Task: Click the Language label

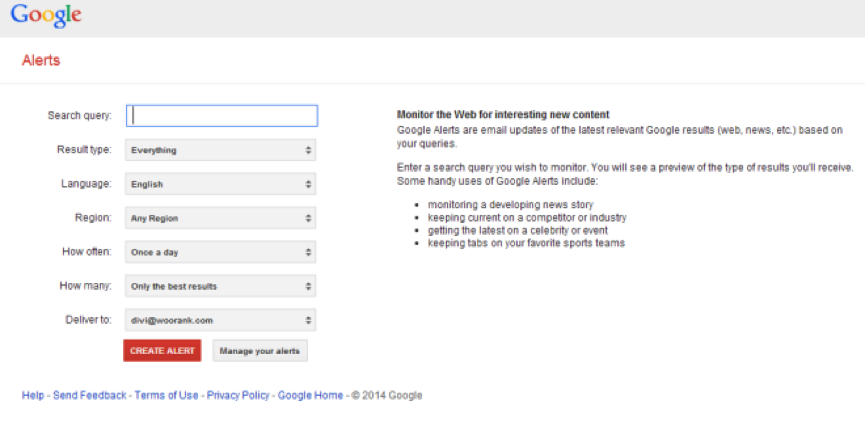Action: [86, 184]
